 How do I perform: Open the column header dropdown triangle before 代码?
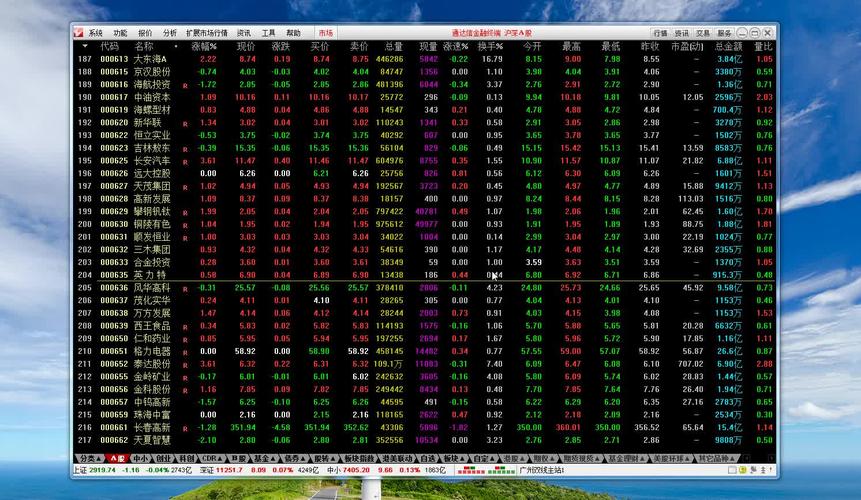[x=85, y=46]
